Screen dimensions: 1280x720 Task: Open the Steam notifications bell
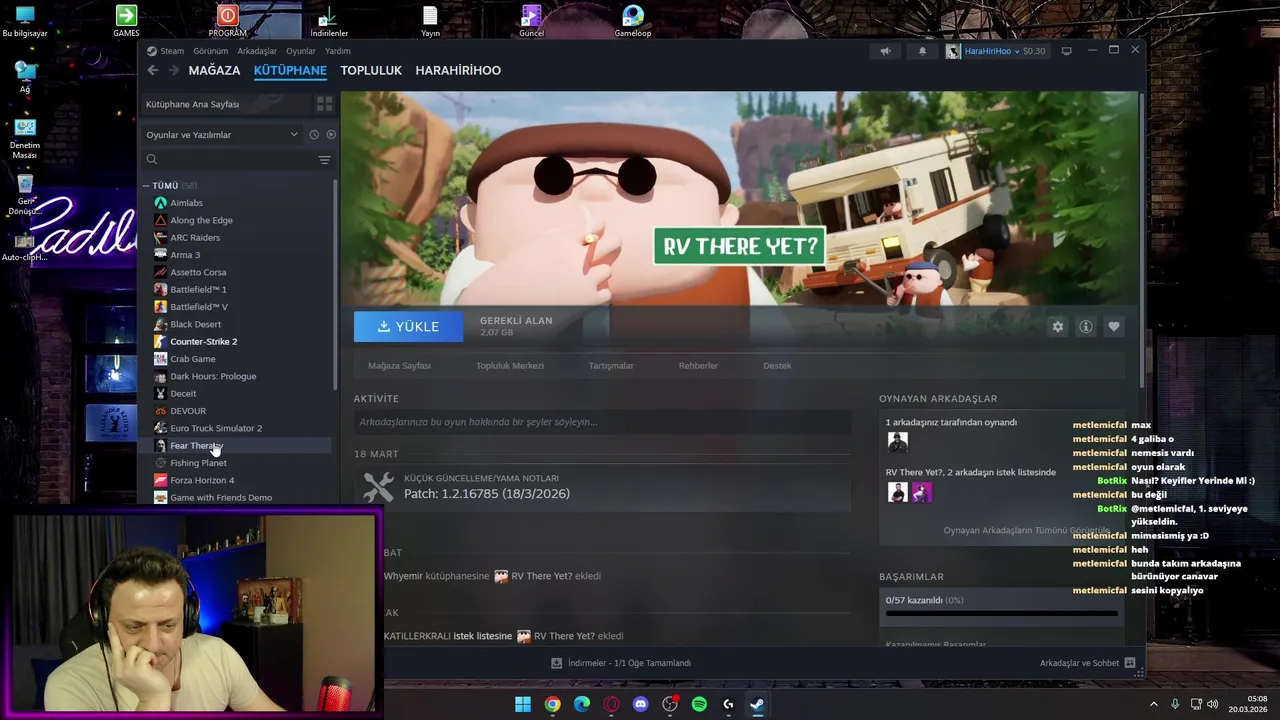pos(922,51)
